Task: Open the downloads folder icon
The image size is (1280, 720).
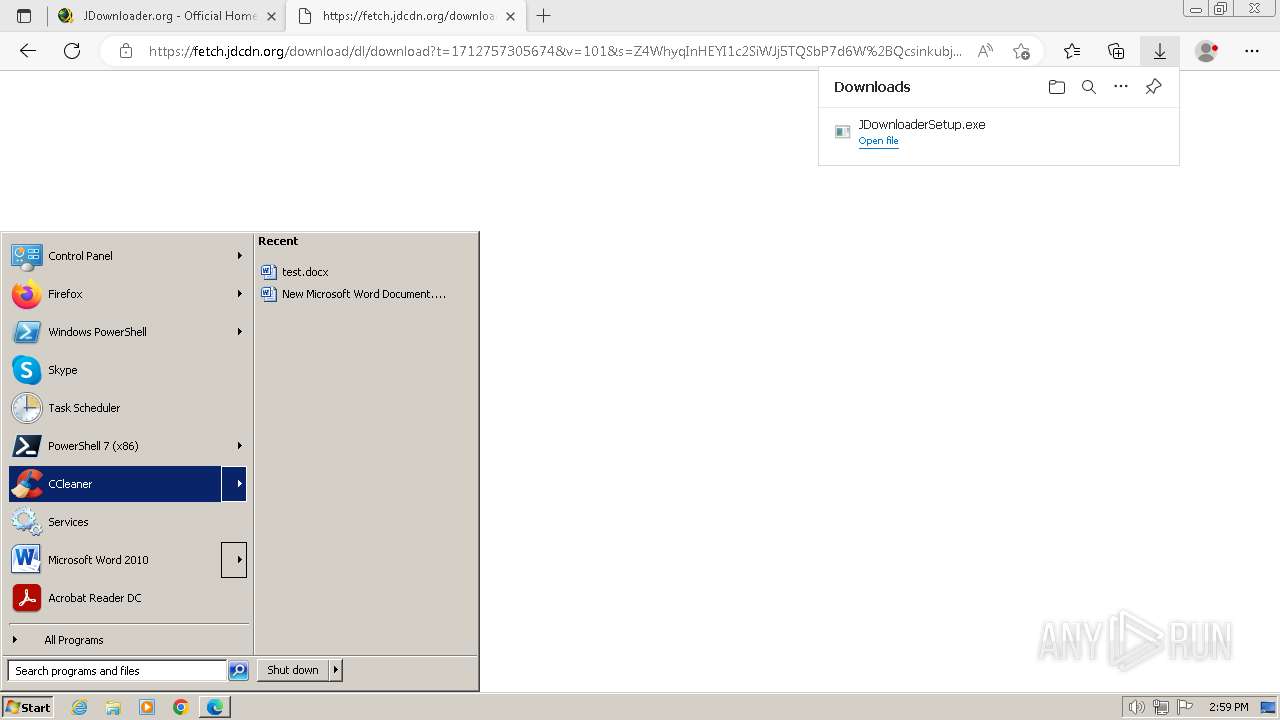Action: 1057,87
